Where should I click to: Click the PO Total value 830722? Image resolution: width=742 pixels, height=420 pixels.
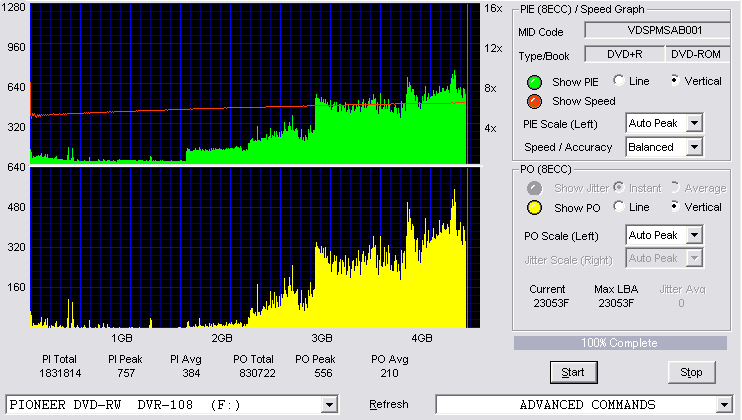257,373
